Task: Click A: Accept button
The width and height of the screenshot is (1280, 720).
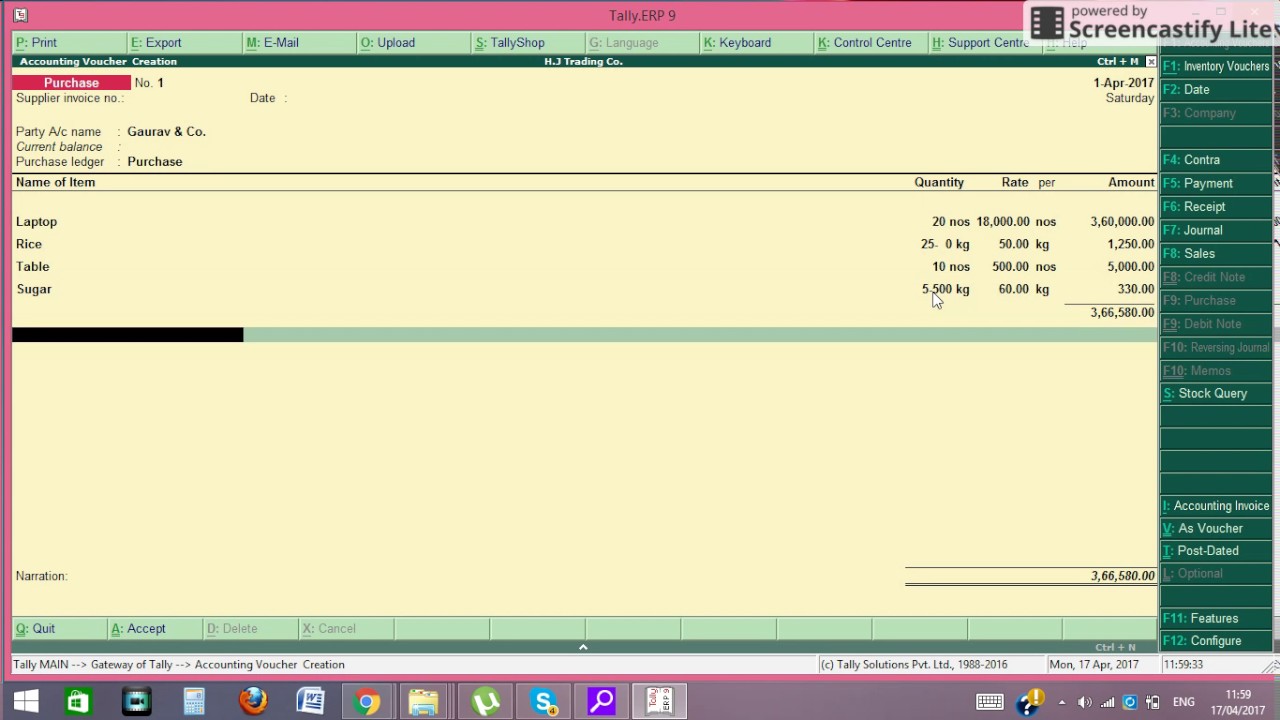Action: tap(155, 629)
